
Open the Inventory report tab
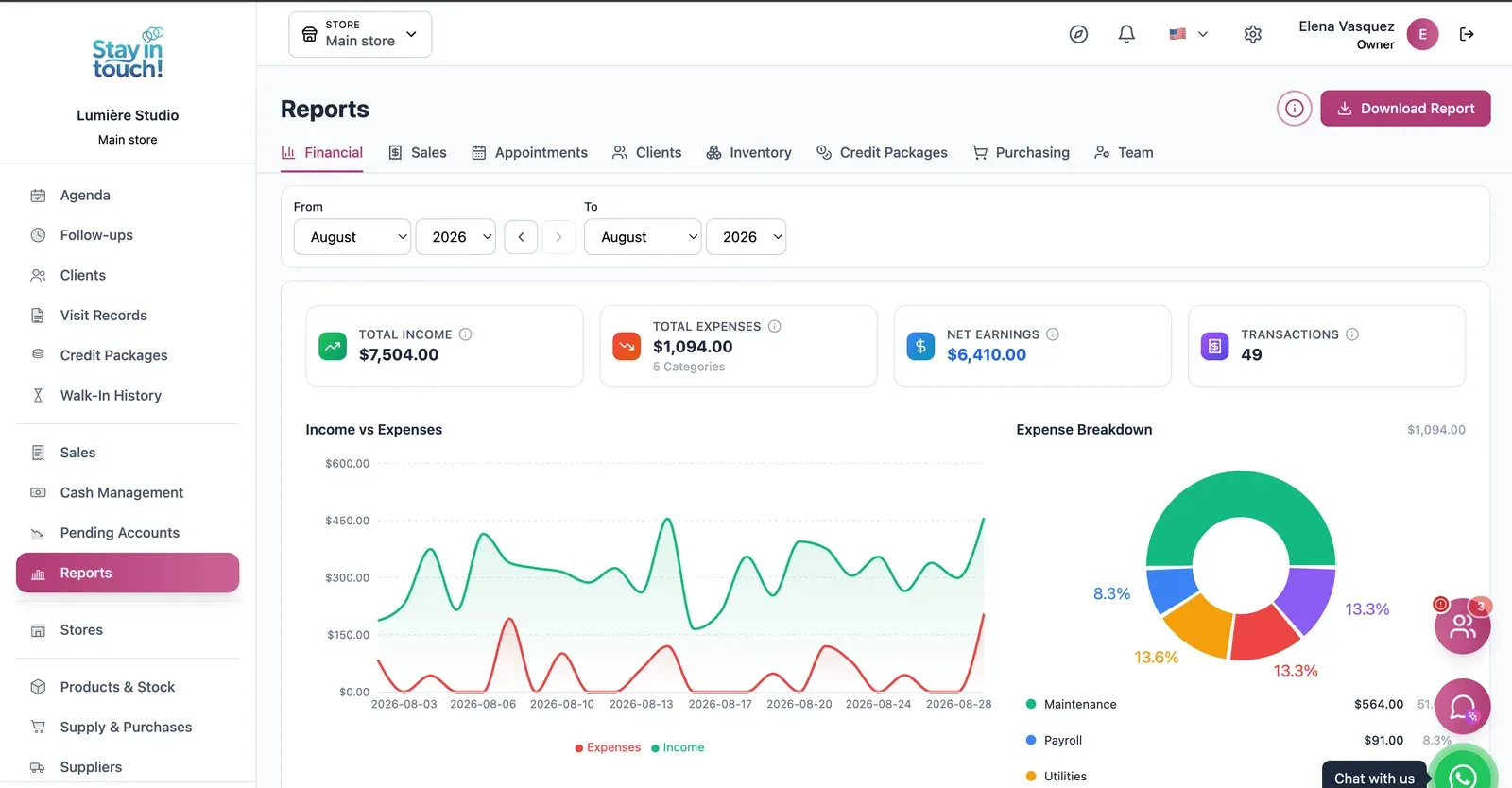[748, 152]
